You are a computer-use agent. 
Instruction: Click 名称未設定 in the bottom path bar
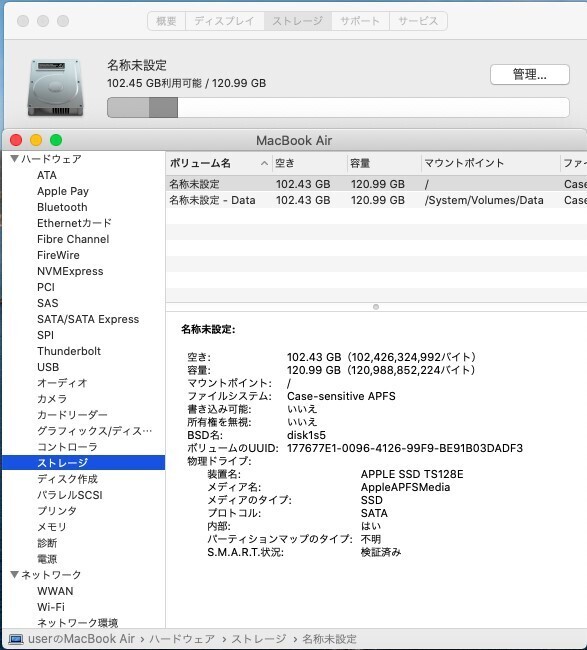[x=330, y=639]
